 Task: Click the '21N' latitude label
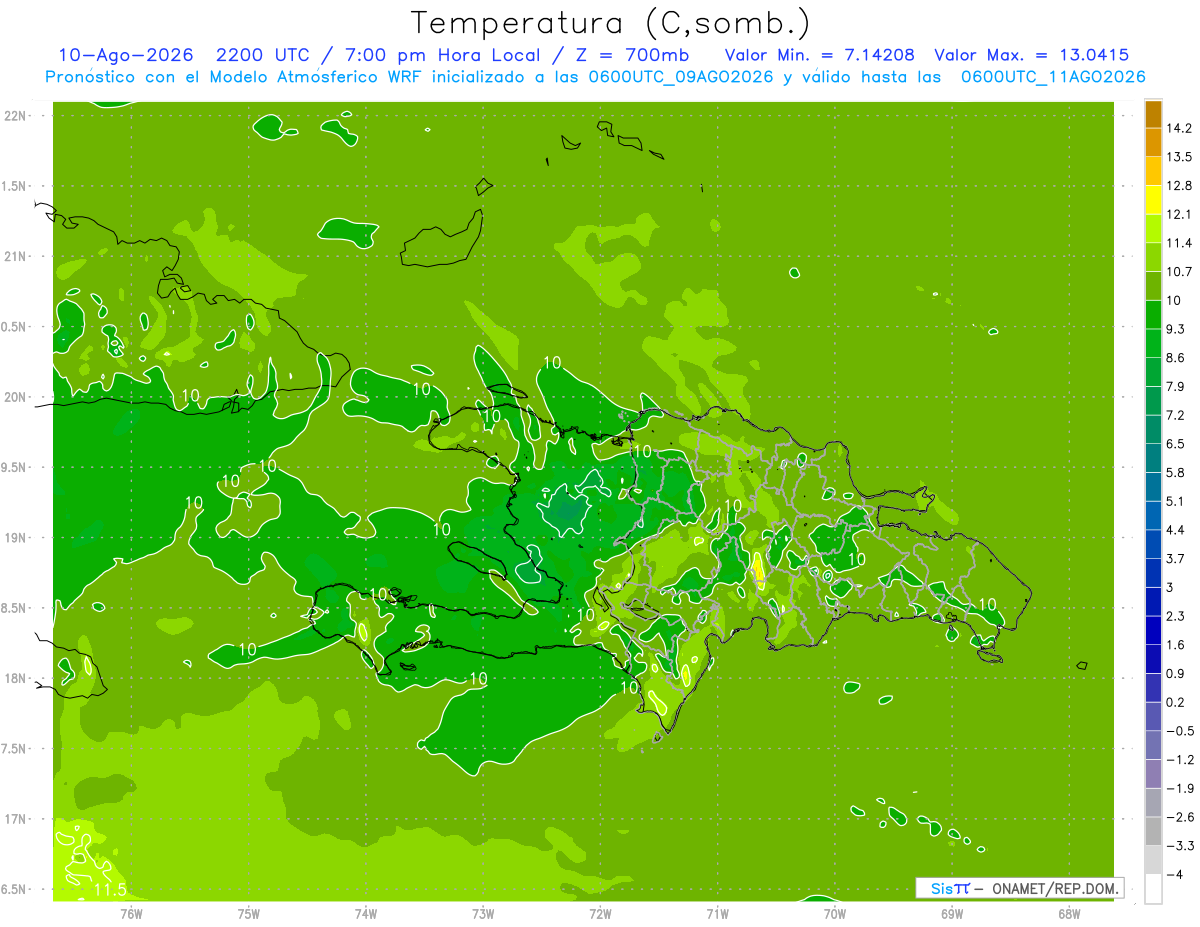click(x=15, y=256)
